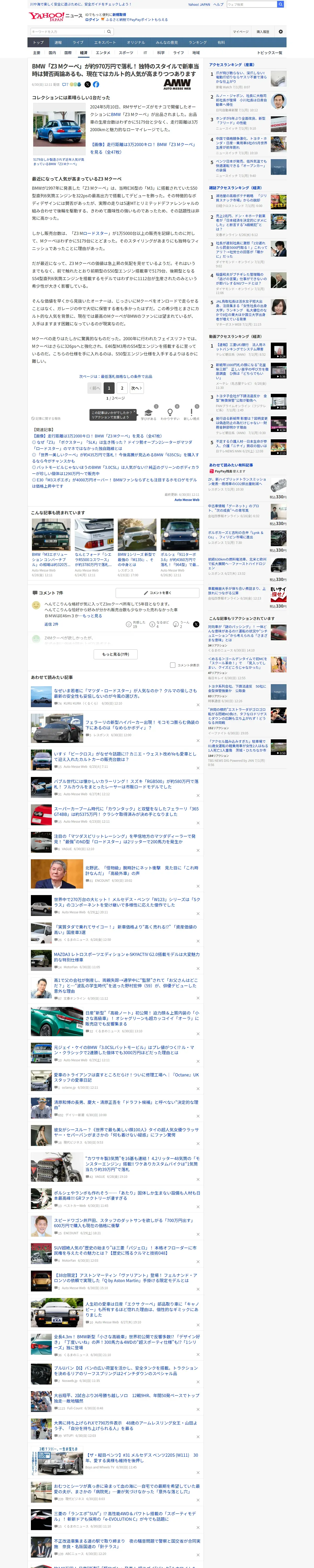Open the blue BMW Z3 M Coupe photo
Image resolution: width=314 pixels, height=1568 pixels.
[59, 129]
